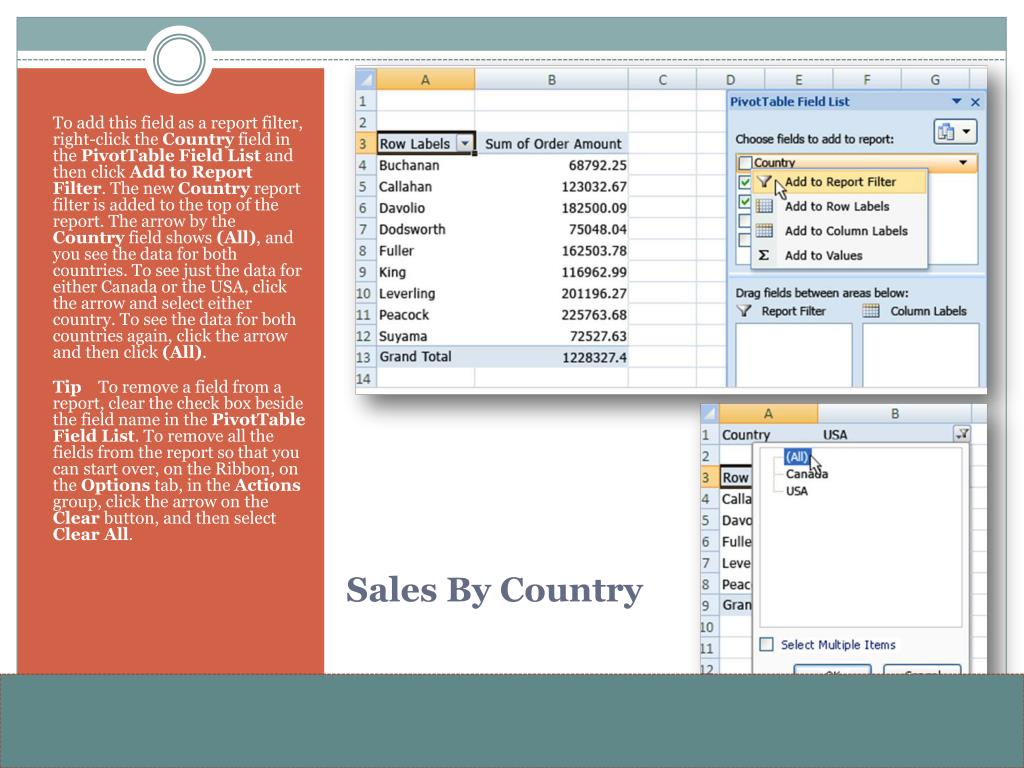Viewport: 1024px width, 768px height.
Task: Select USA in the country filter list
Action: coord(797,491)
